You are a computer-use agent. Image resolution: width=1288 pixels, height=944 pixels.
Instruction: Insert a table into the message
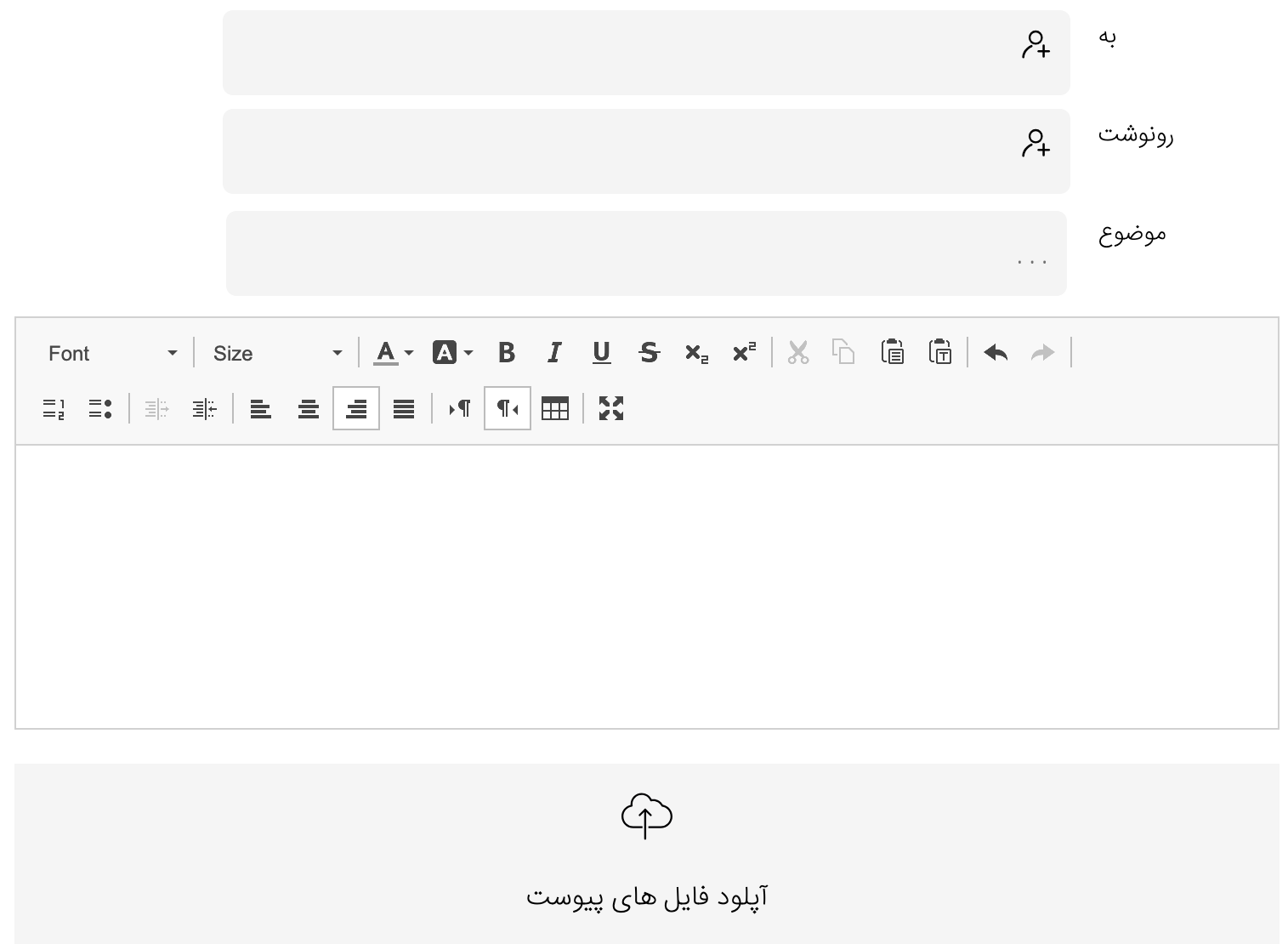point(555,408)
